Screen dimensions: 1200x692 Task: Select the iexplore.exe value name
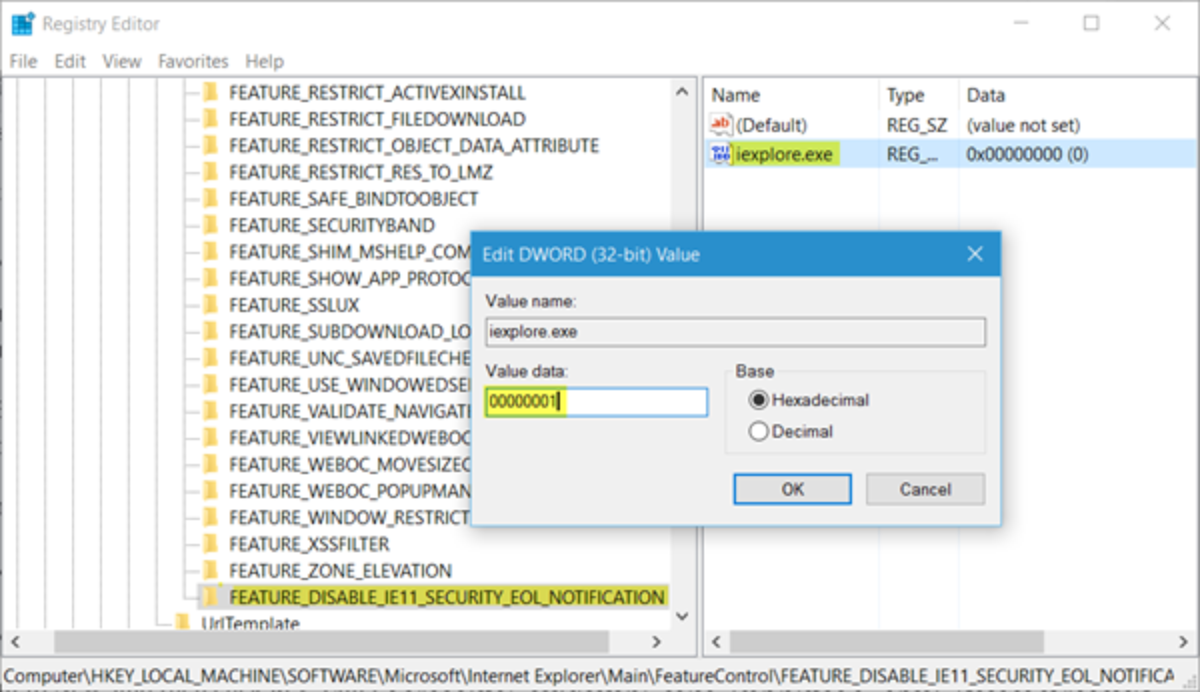(x=785, y=154)
